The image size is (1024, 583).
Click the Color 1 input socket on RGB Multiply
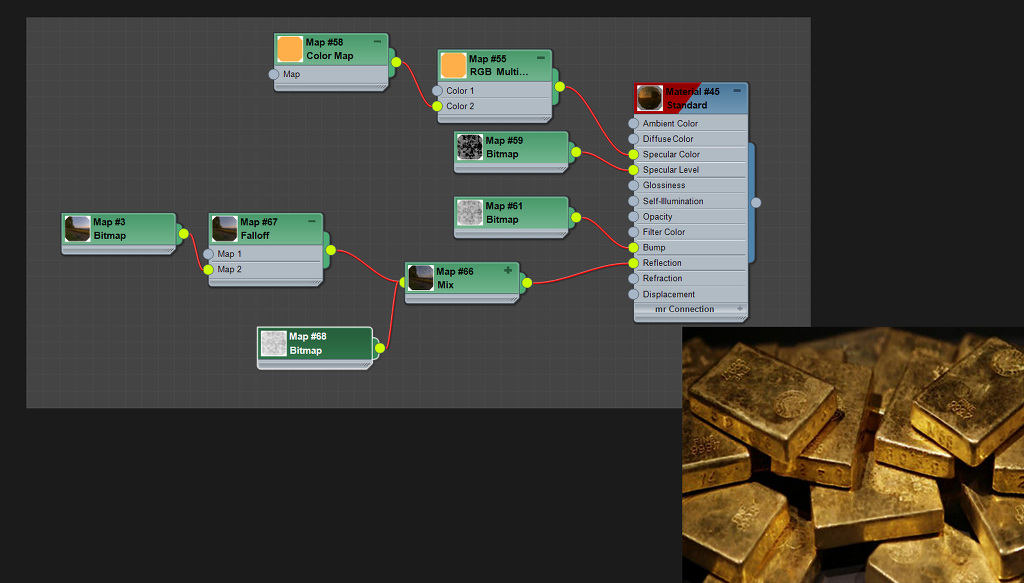[437, 91]
